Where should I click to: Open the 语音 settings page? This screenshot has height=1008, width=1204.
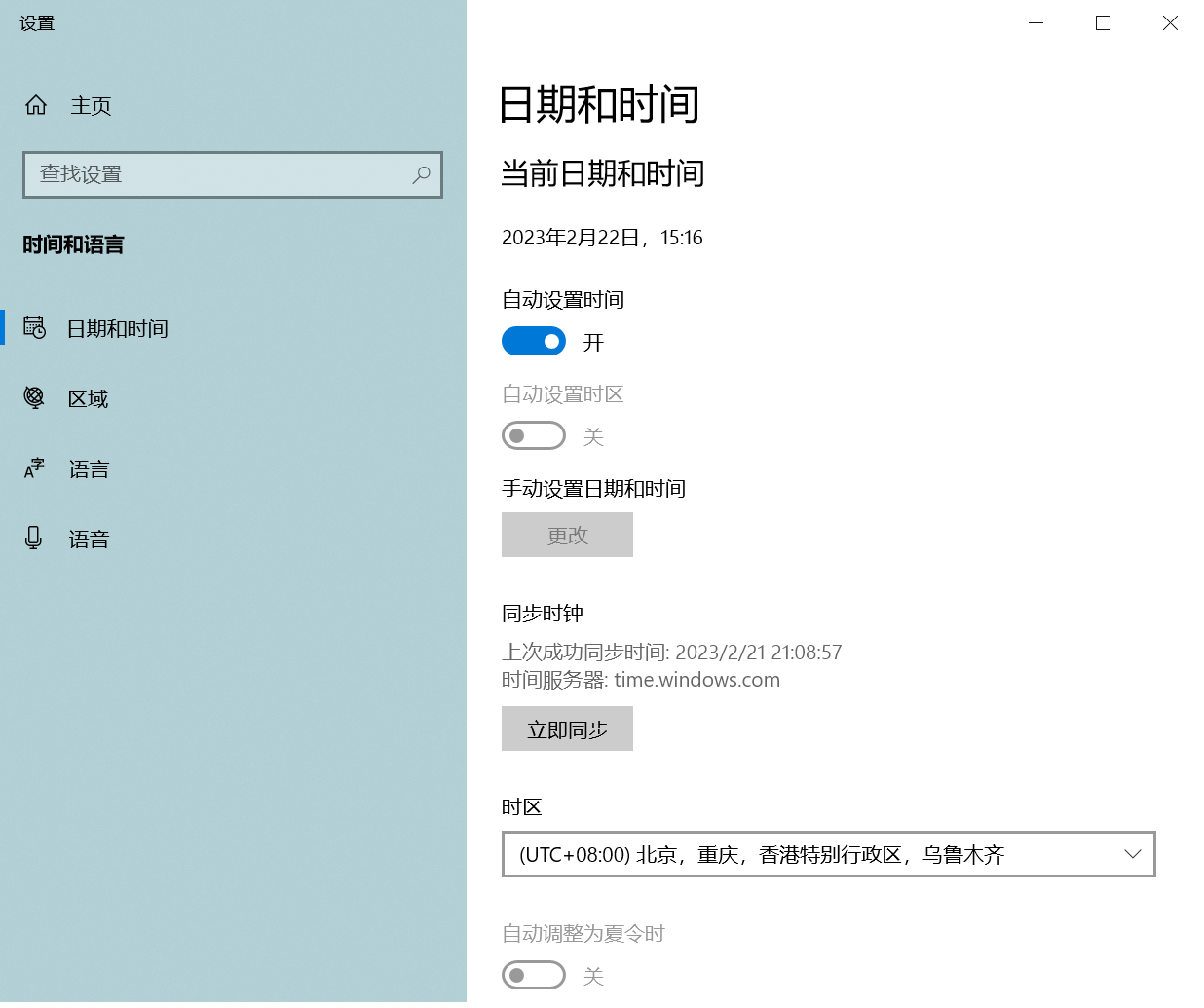89,539
